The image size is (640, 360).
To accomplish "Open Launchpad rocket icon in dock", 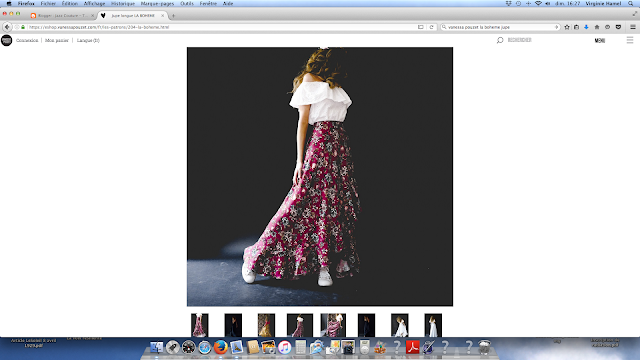I will [x=172, y=347].
